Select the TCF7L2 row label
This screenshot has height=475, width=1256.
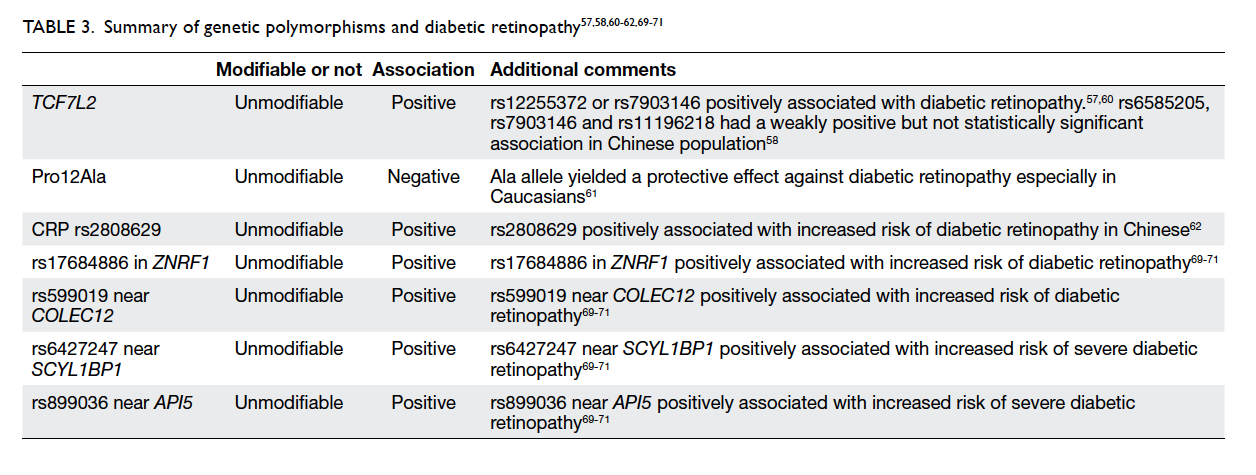(x=64, y=103)
